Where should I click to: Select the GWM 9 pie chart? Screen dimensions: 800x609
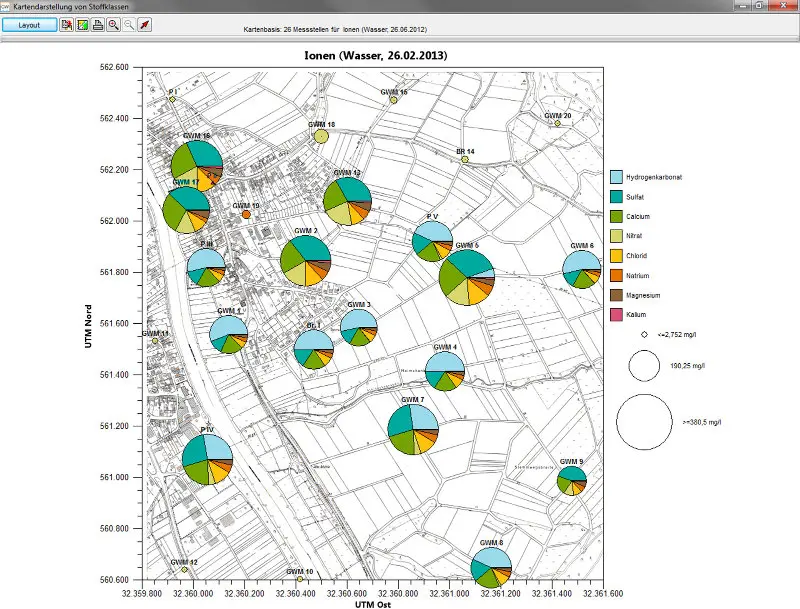(571, 480)
